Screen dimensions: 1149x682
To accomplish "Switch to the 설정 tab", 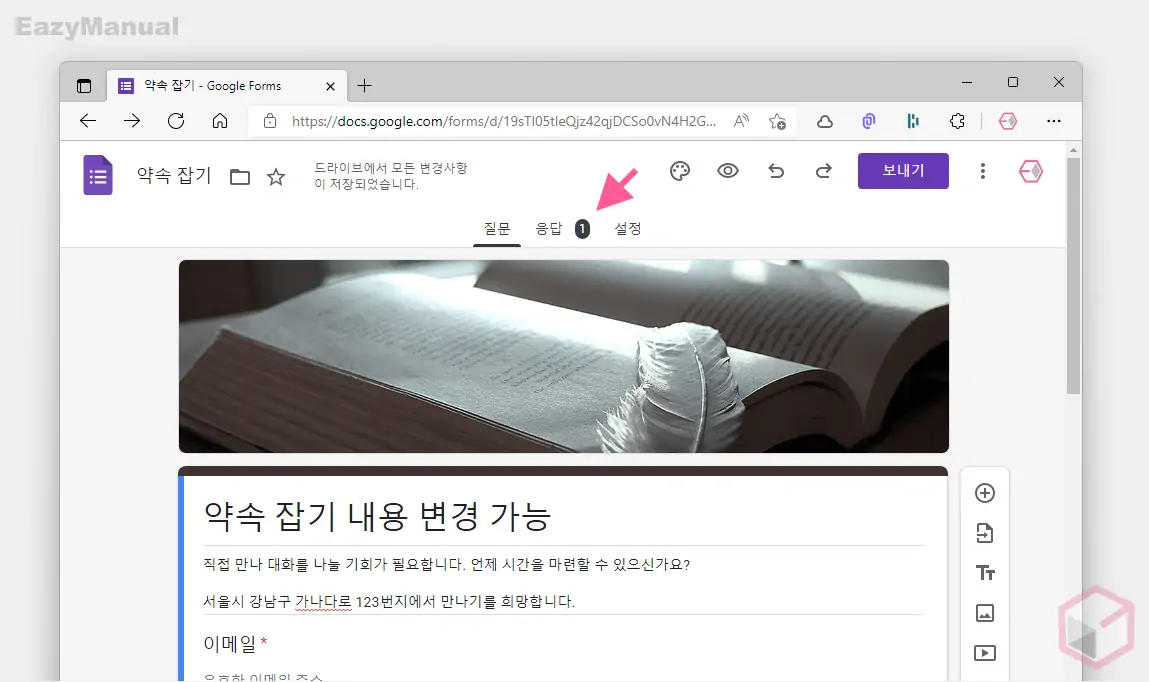I will (x=628, y=229).
